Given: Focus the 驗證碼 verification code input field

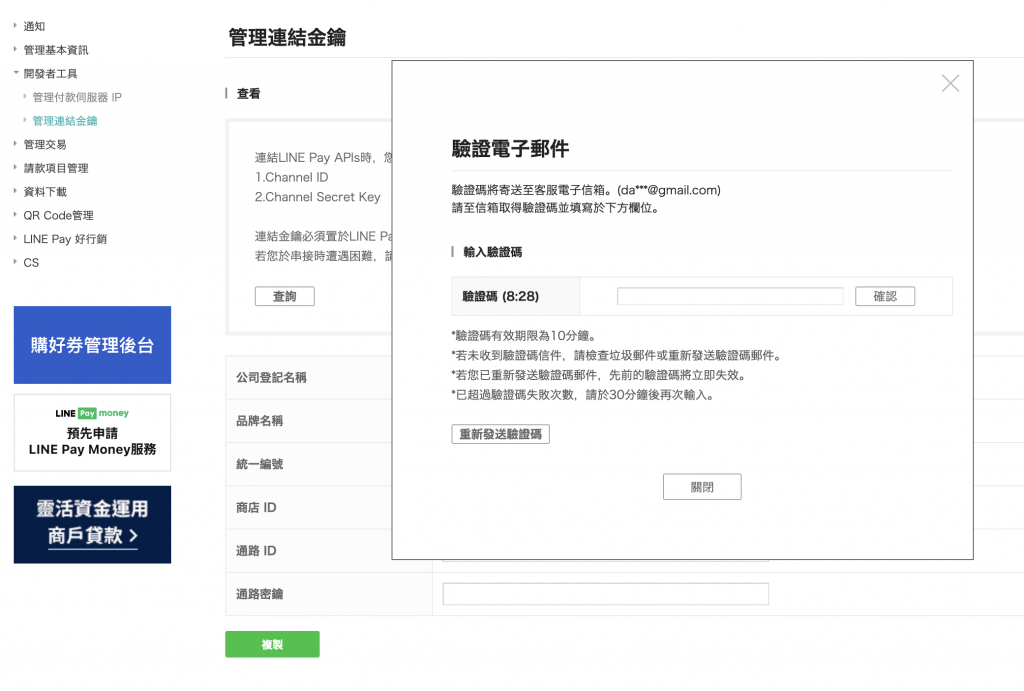Looking at the screenshot, I should coord(730,297).
